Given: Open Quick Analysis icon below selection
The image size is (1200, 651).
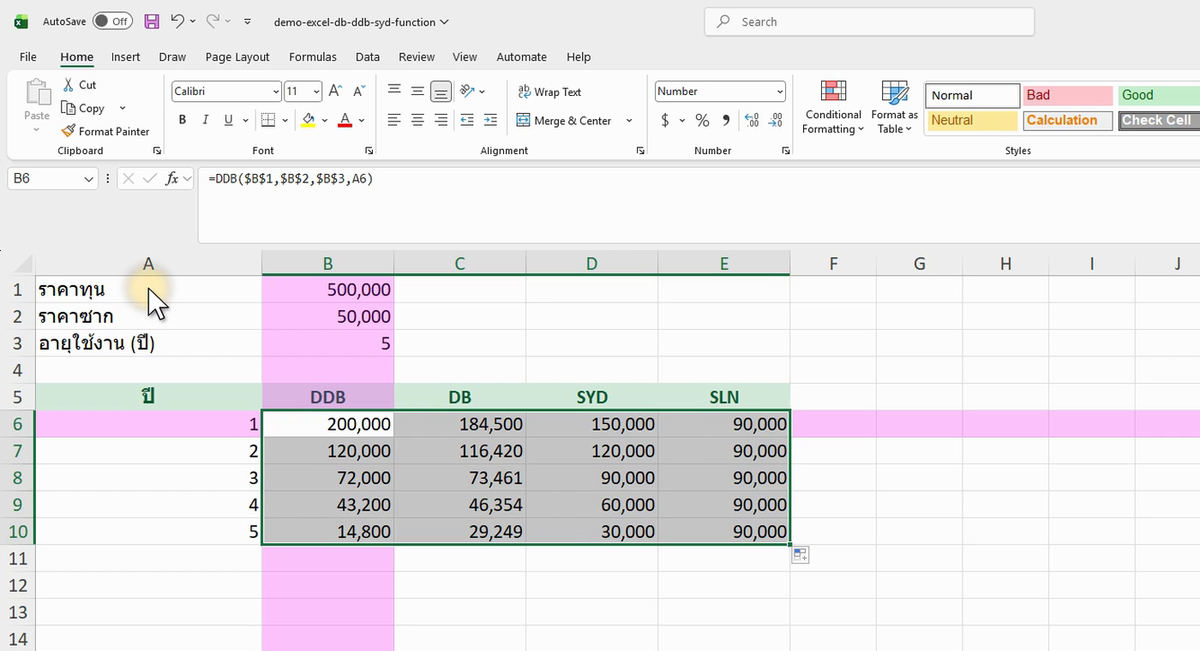Looking at the screenshot, I should click(800, 555).
